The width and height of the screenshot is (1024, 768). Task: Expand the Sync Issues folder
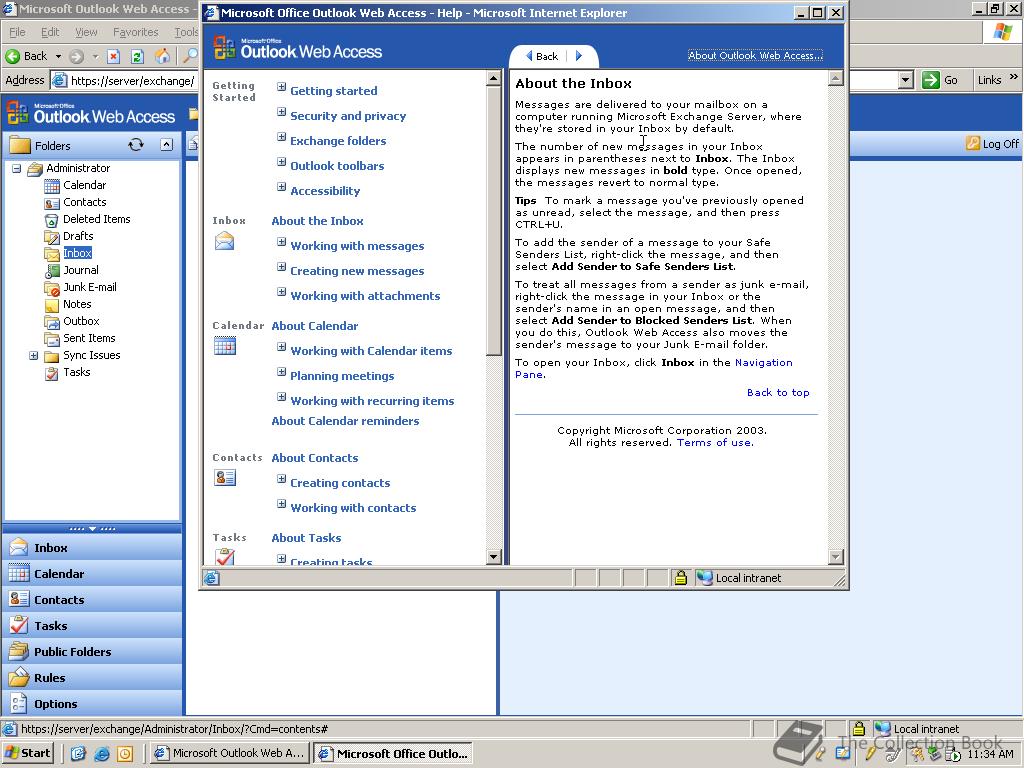pos(33,355)
